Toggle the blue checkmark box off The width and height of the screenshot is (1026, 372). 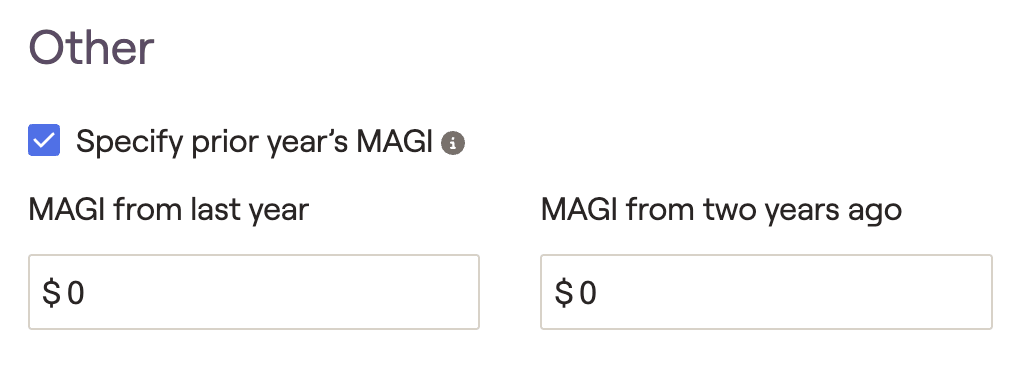coord(44,141)
